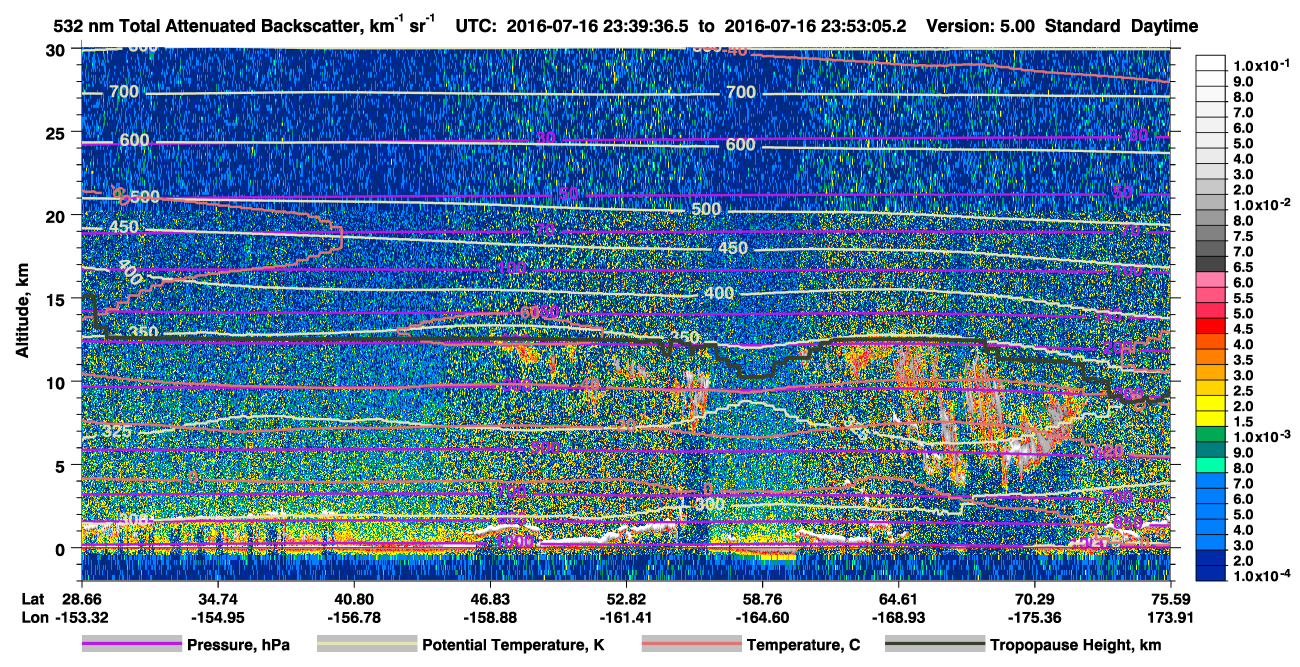Click the 'Lat' row label
Viewport: 1300px width, 667px height.
(x=31, y=598)
